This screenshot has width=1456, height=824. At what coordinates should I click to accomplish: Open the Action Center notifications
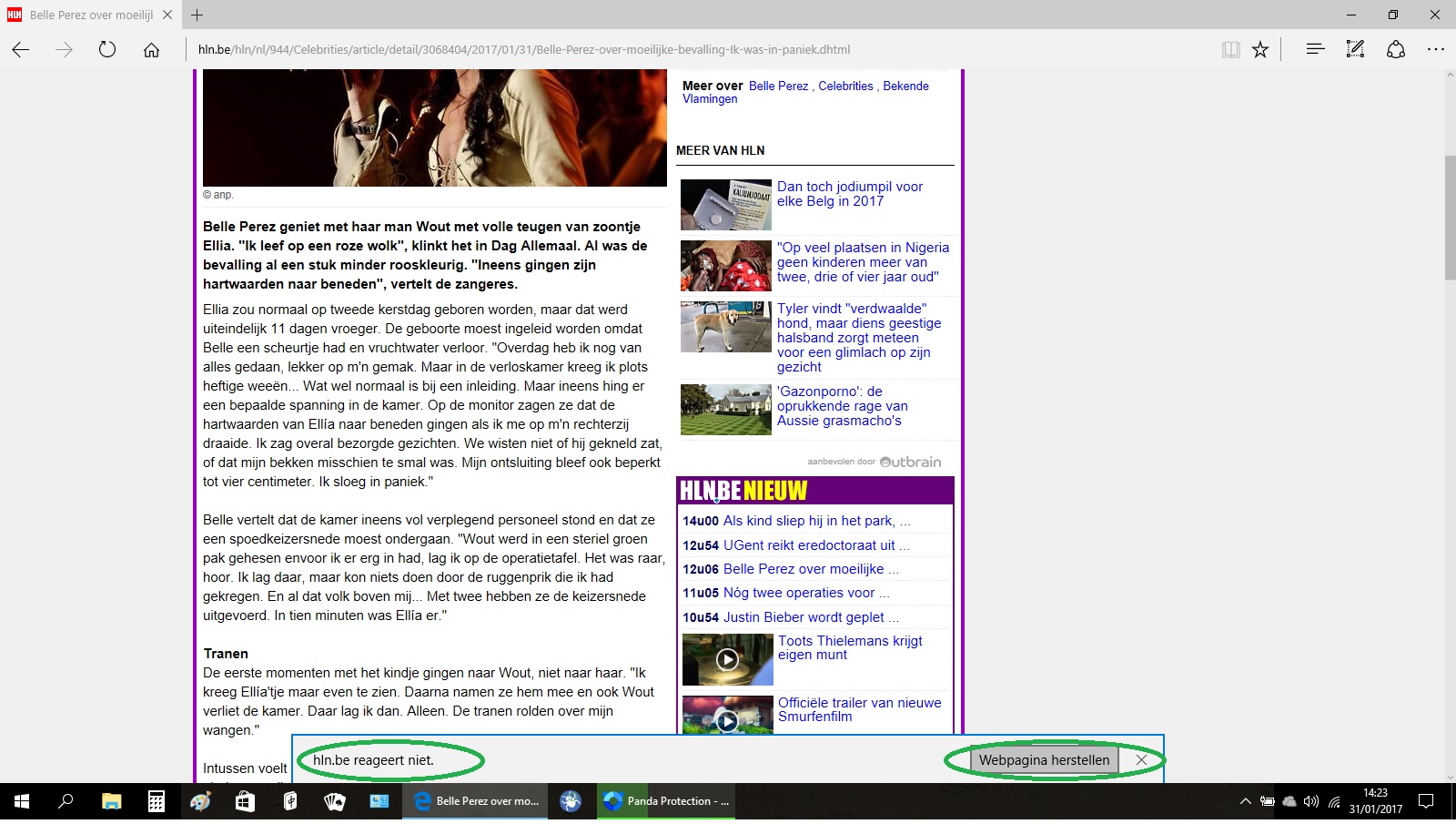point(1426,801)
